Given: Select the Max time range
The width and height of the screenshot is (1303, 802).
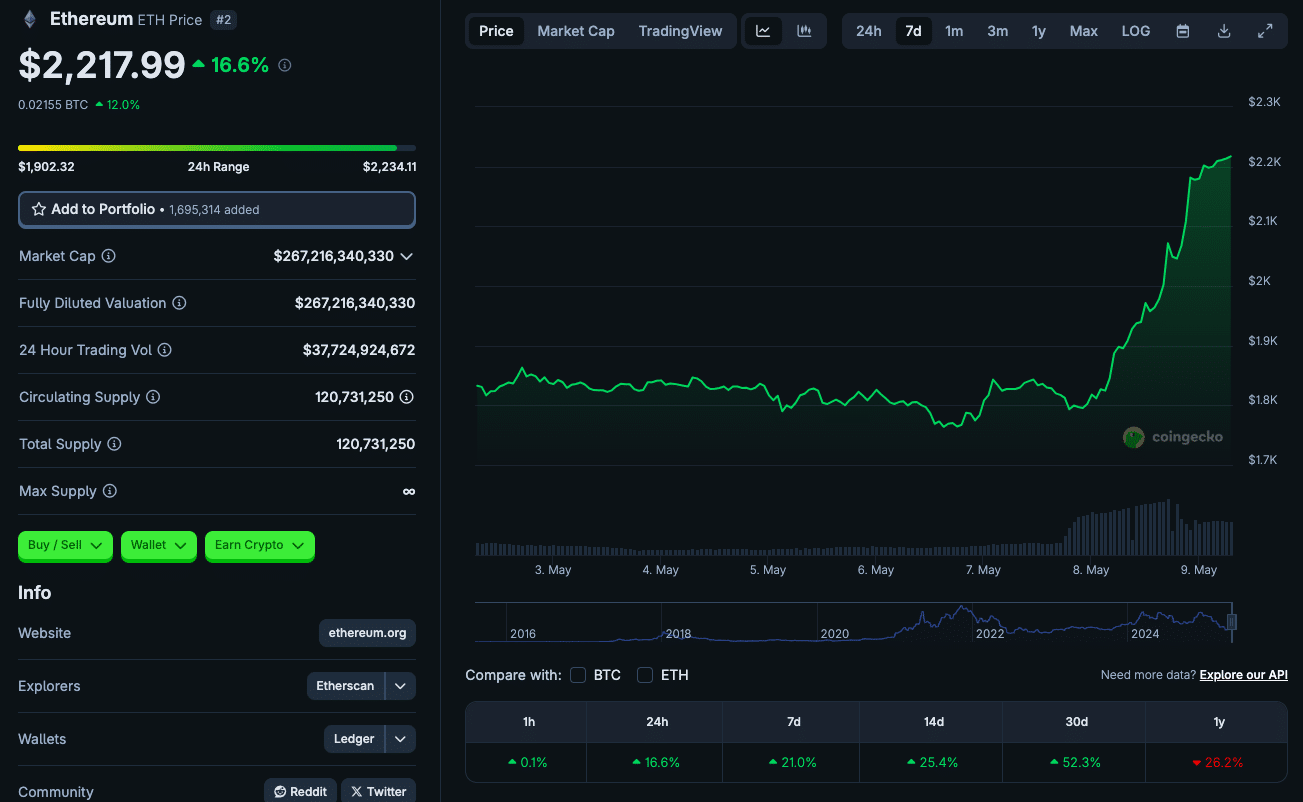Looking at the screenshot, I should (1084, 31).
